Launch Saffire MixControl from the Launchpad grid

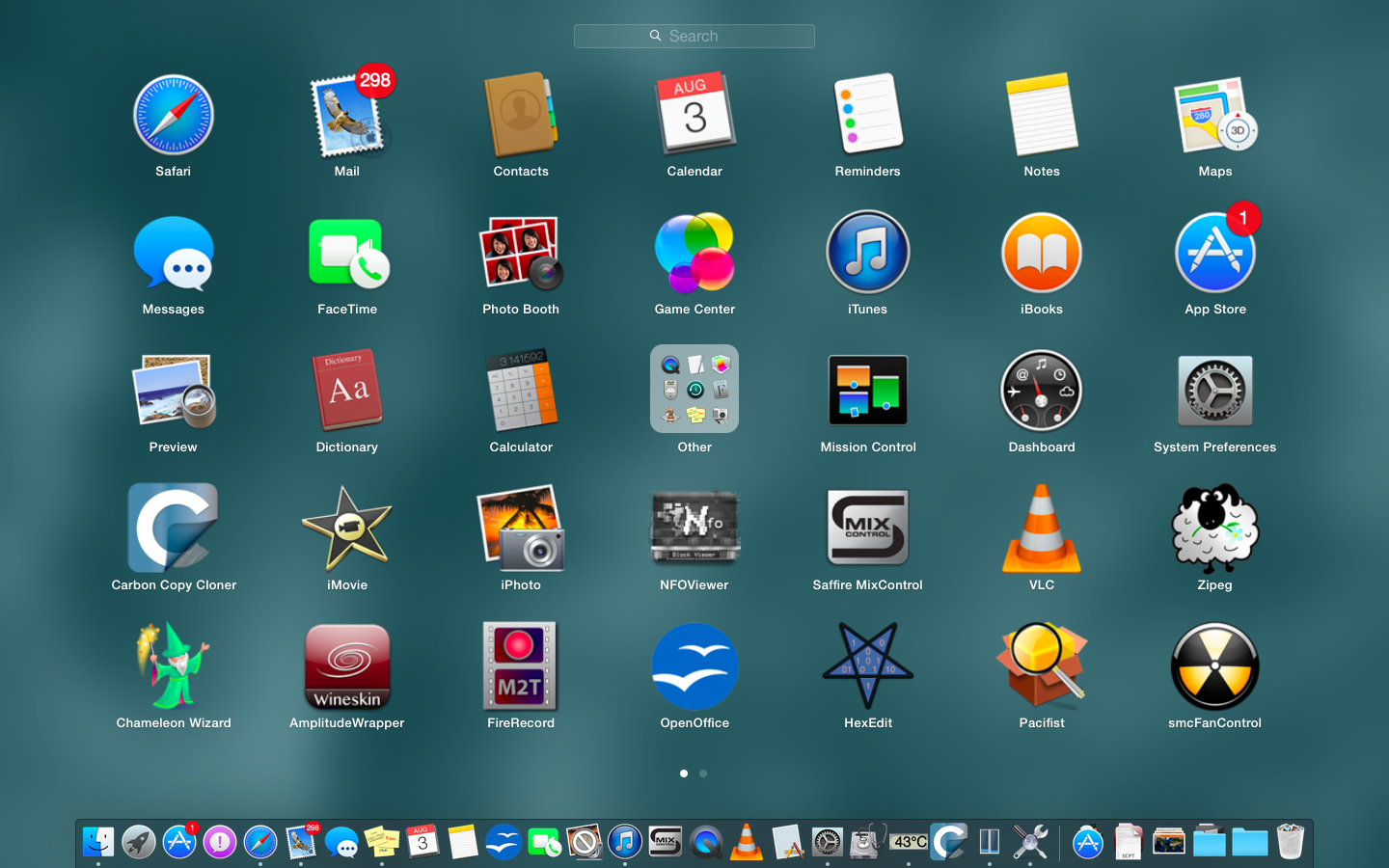tap(868, 528)
